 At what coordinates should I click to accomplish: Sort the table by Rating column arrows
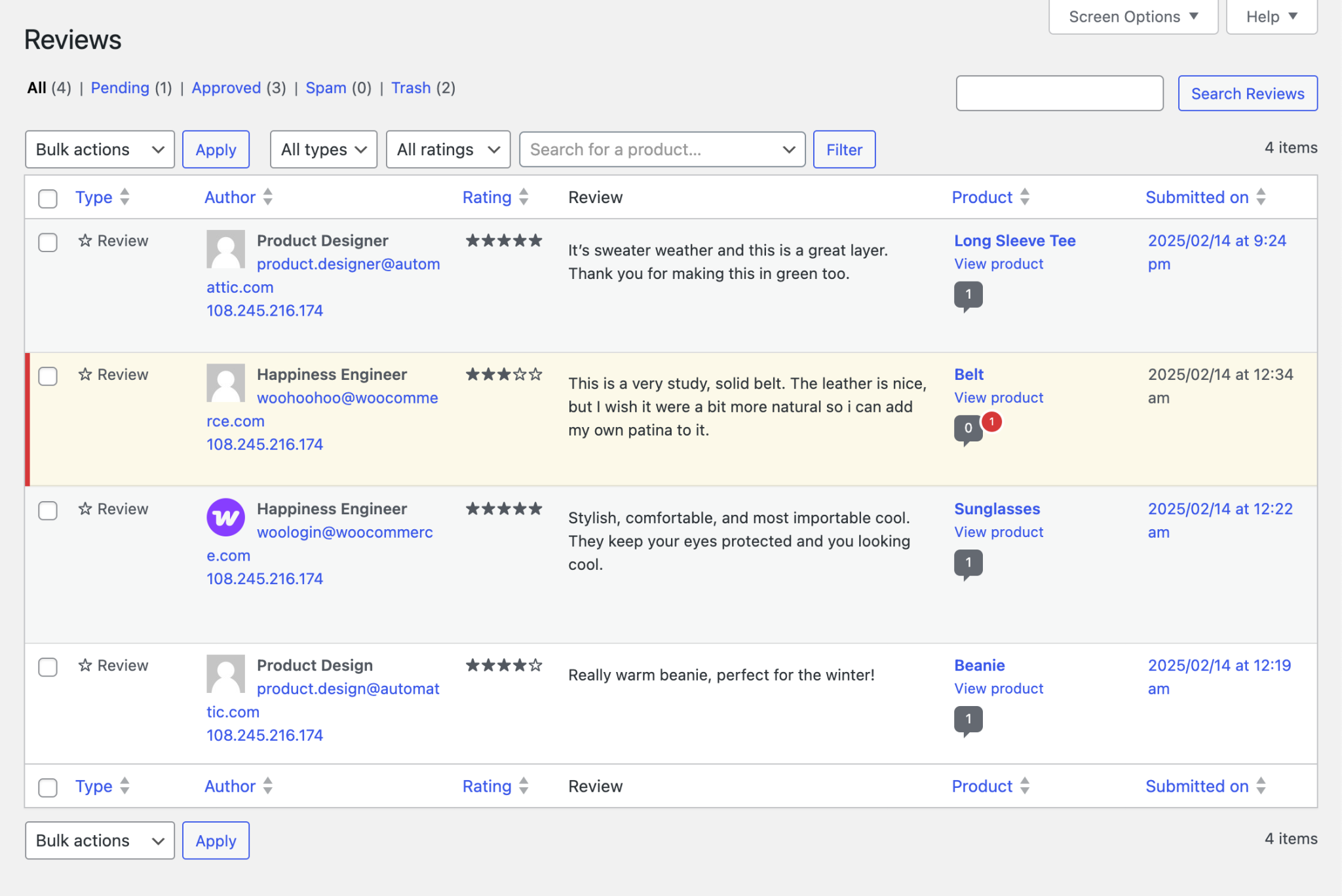coord(522,196)
